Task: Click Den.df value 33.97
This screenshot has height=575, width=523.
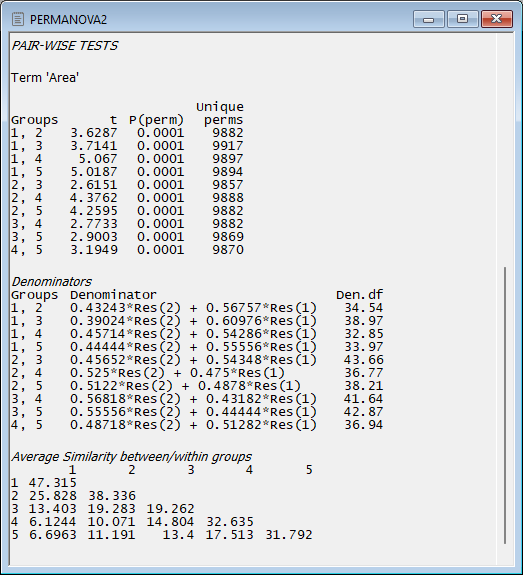Action: [363, 347]
